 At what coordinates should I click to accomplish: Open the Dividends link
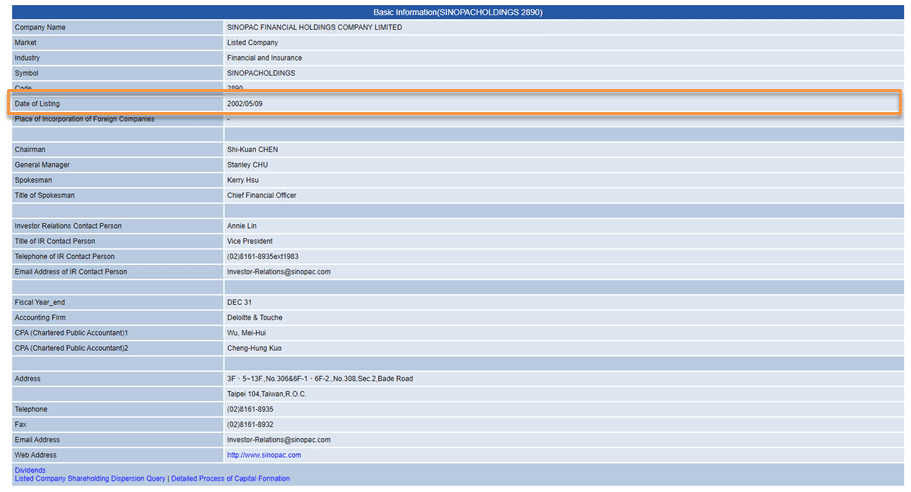tap(30, 470)
